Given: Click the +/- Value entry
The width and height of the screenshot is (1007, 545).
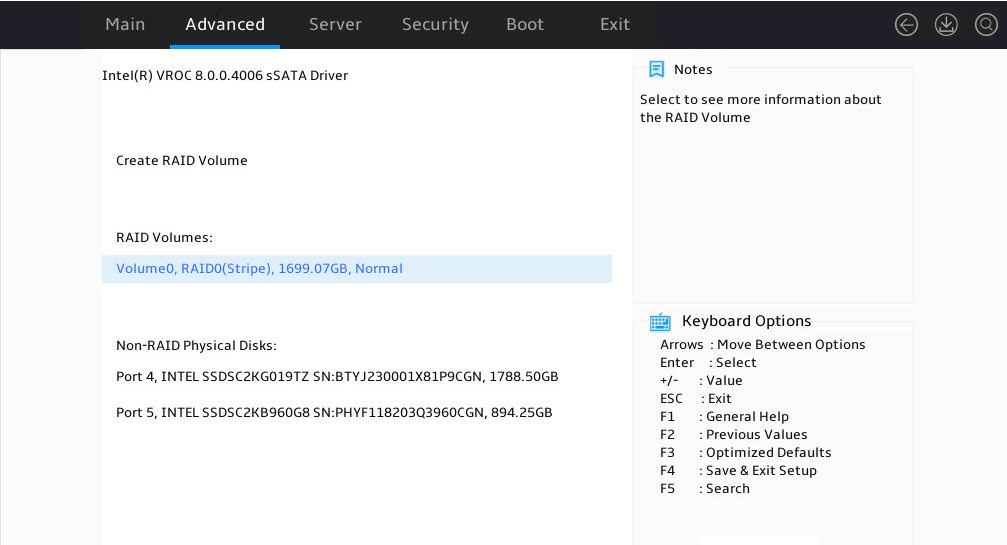Looking at the screenshot, I should tap(701, 381).
